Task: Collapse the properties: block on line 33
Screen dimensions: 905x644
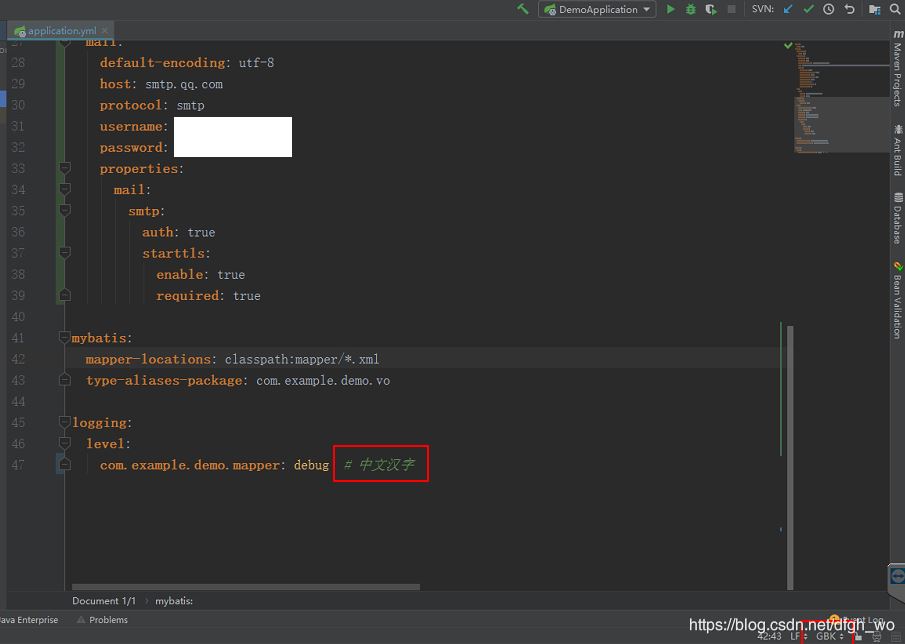Action: click(65, 168)
